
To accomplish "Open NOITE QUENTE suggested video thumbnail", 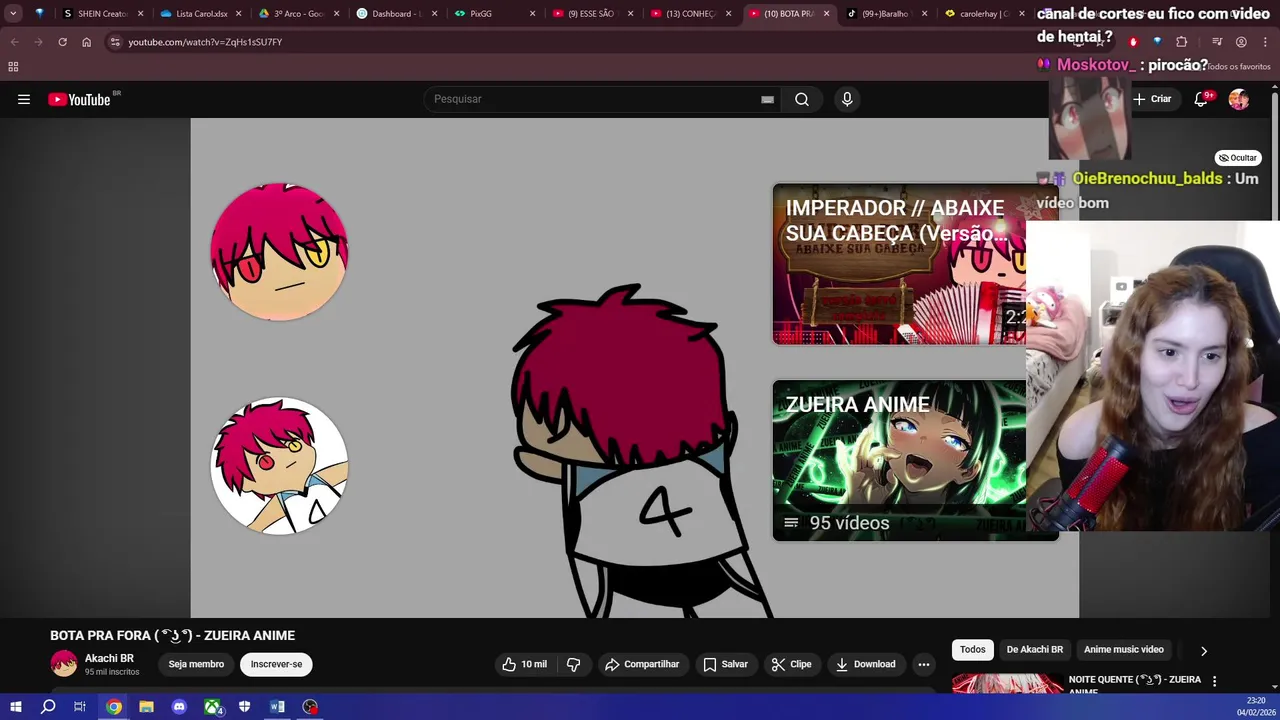I will coord(1007,684).
